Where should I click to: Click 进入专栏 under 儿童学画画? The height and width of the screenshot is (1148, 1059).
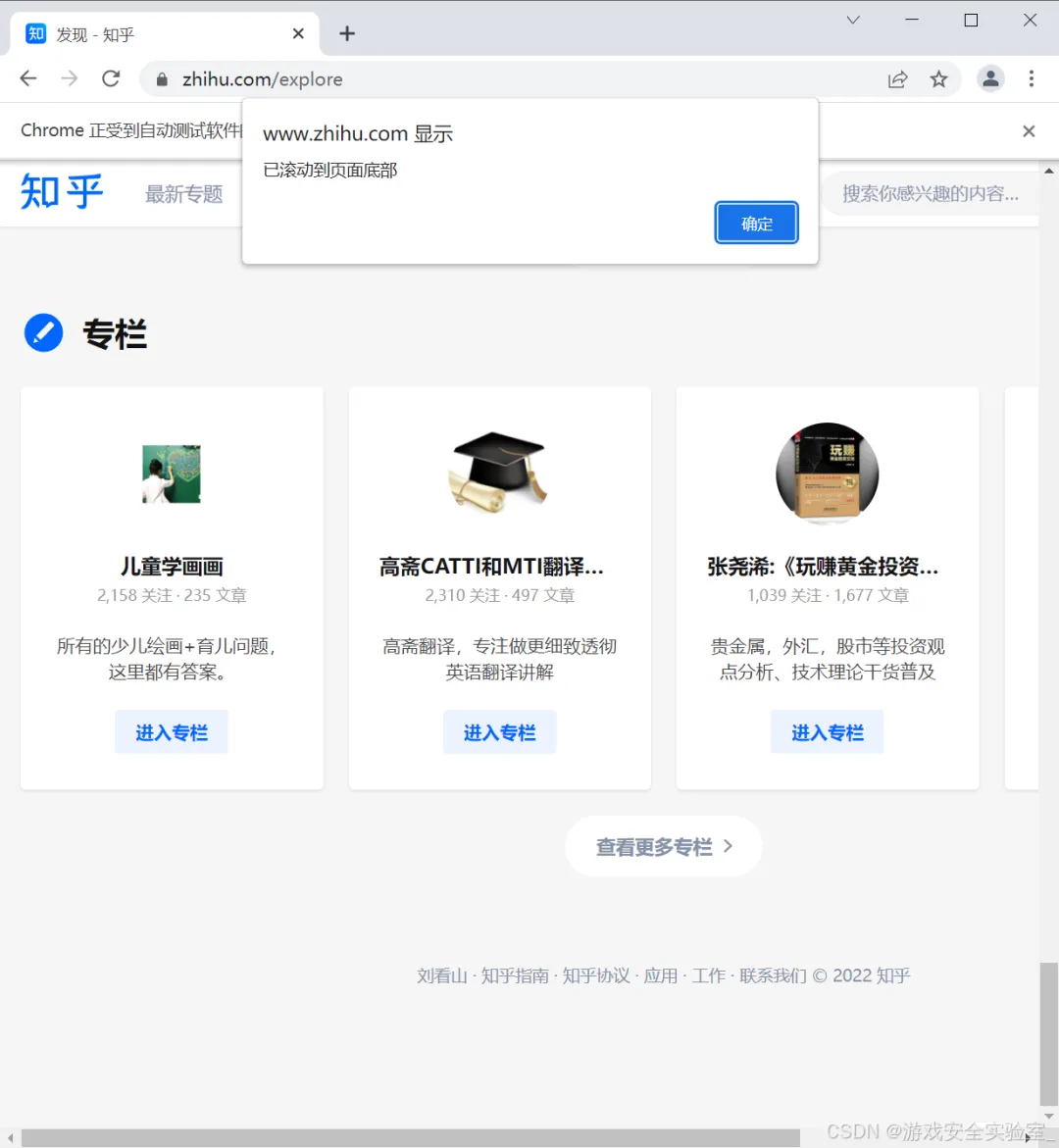click(x=172, y=732)
